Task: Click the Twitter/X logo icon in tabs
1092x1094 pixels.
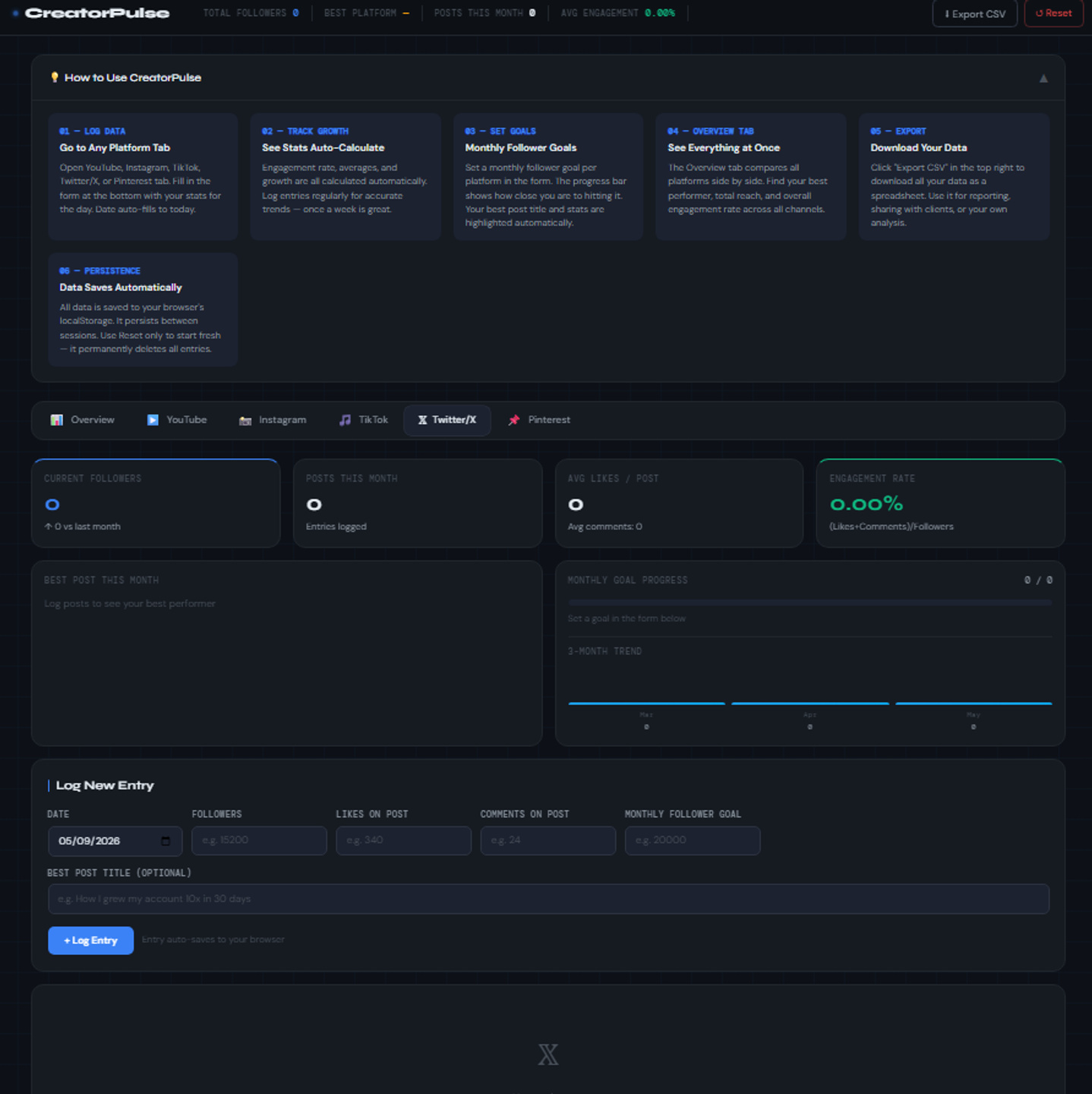Action: [423, 420]
